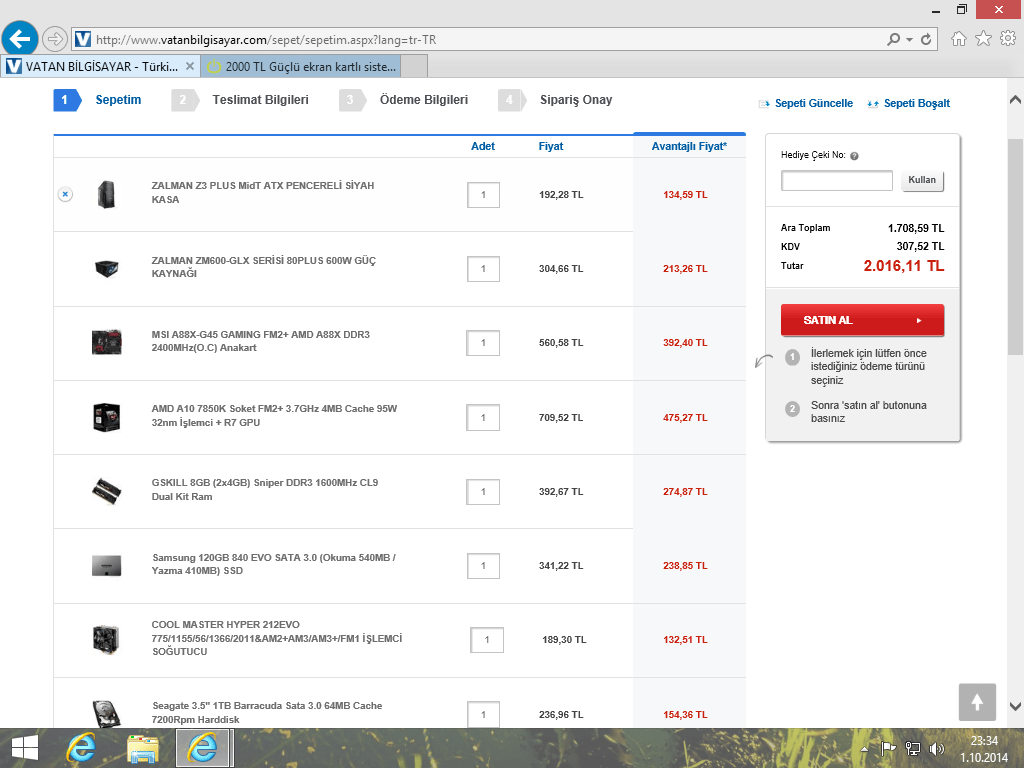Screen dimensions: 1024x768
Task: Click quantity field for AMD A10 7850K
Action: (x=483, y=417)
